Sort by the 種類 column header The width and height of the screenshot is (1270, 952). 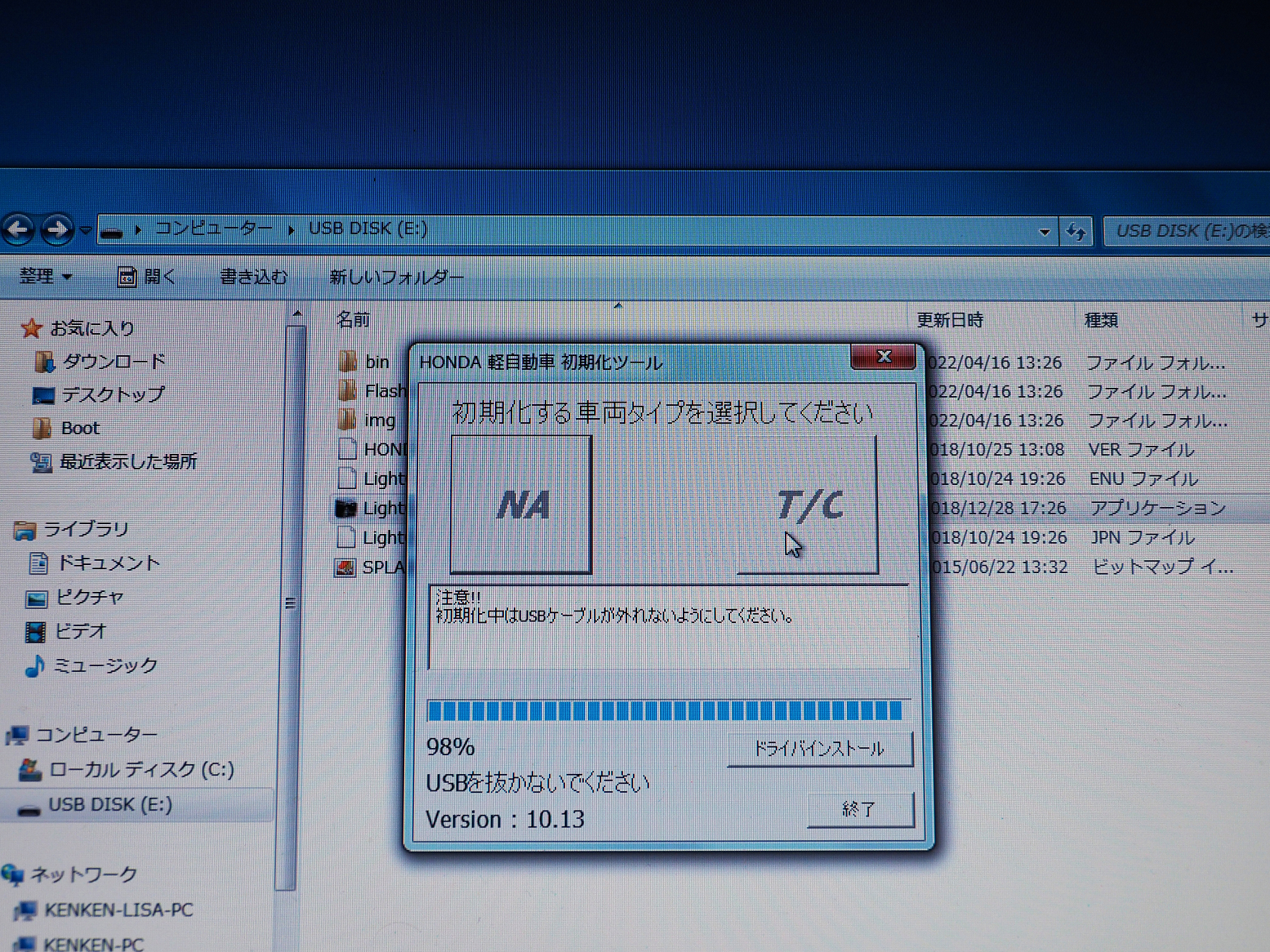(1101, 320)
